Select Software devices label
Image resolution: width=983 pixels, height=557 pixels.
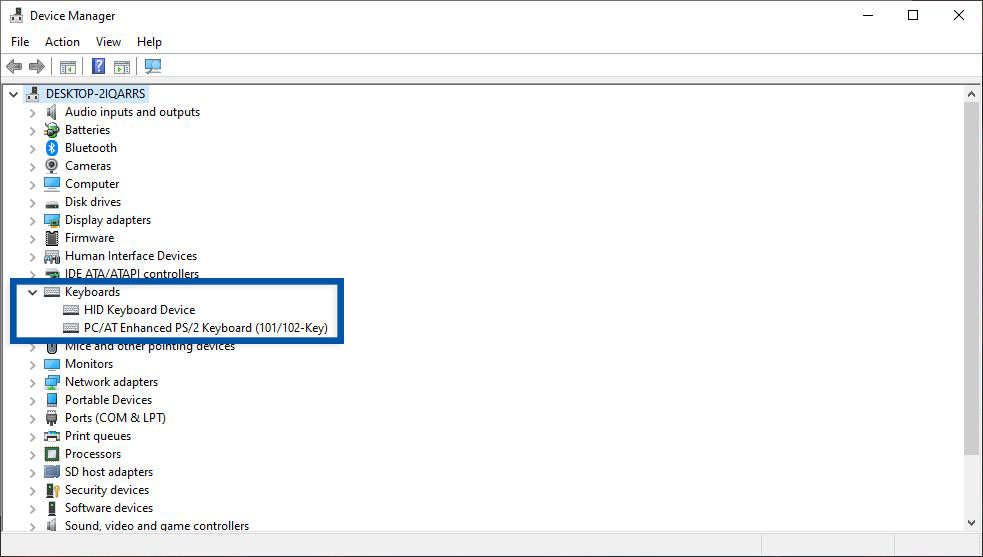108,508
